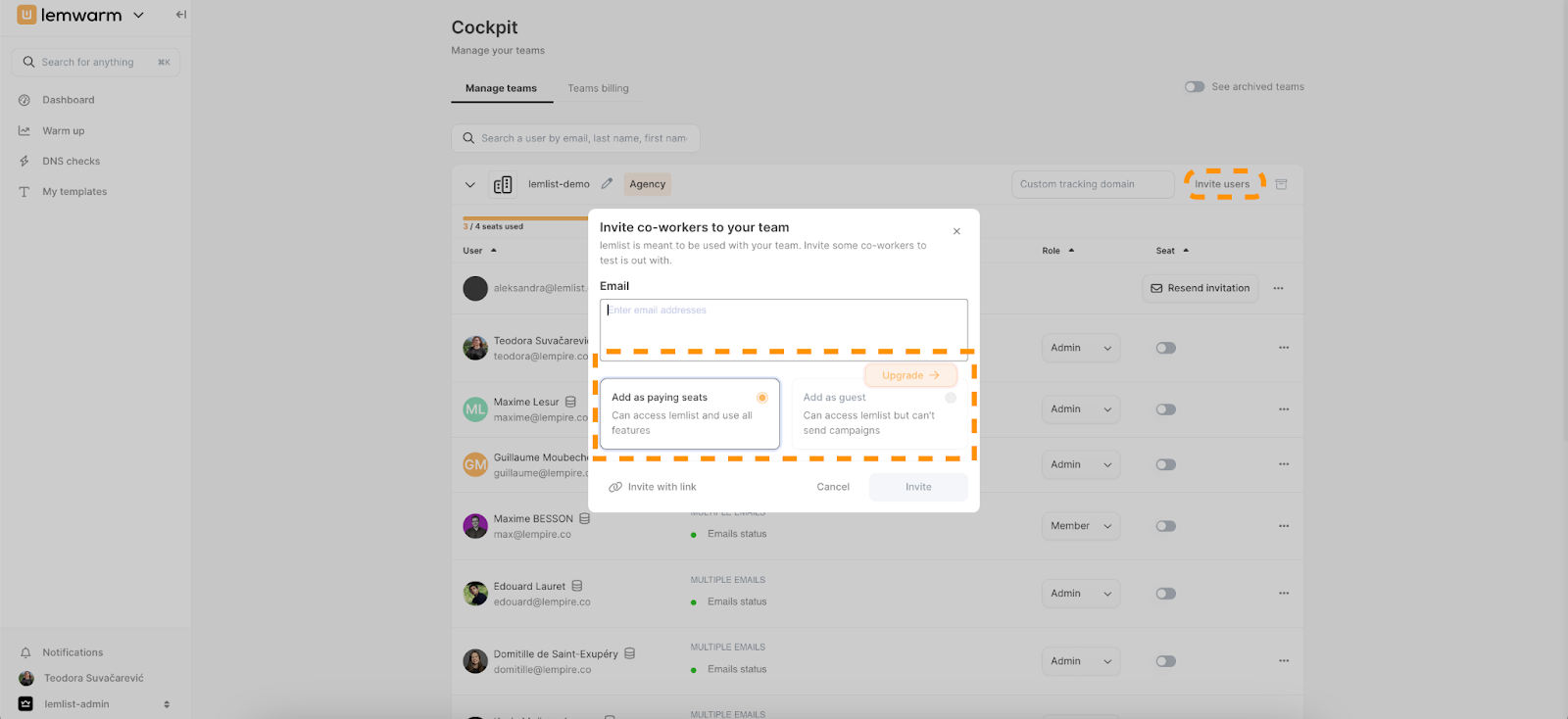Open options menu for Maxime BESSON row

click(x=1283, y=526)
